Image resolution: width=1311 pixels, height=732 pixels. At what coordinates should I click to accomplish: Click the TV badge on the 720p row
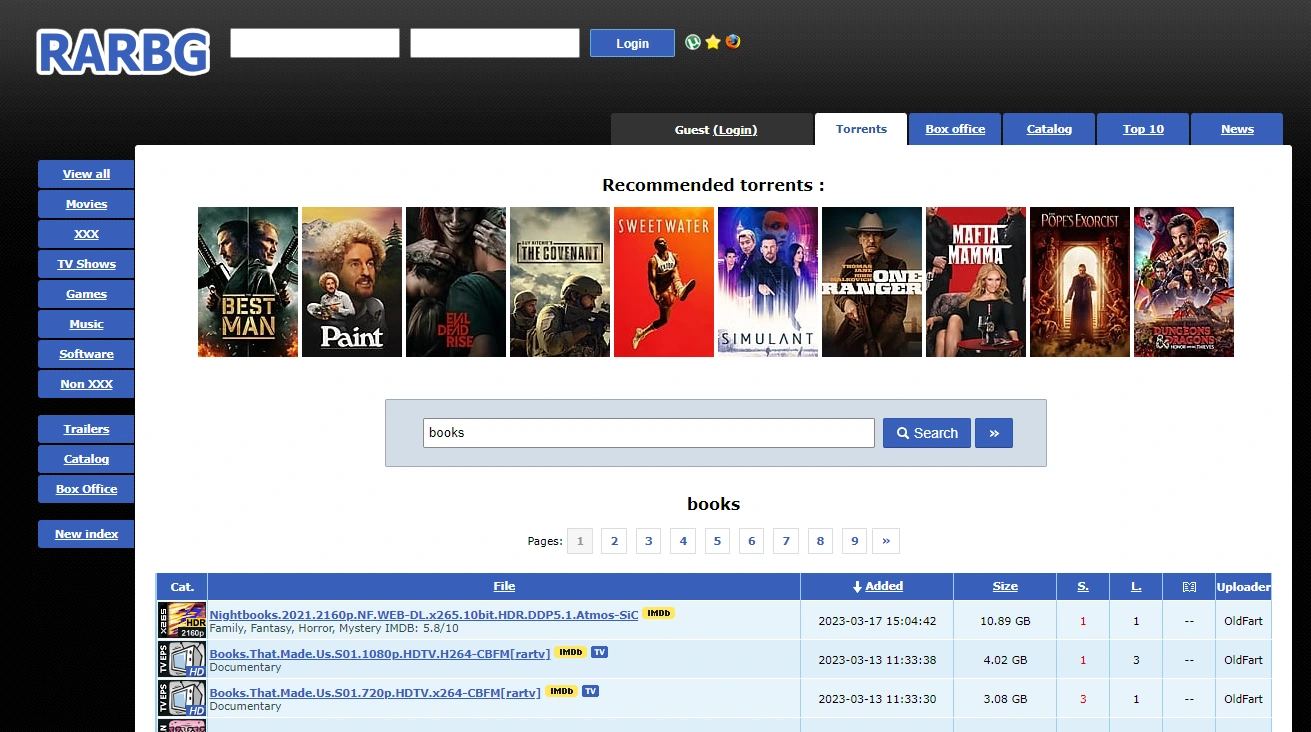(590, 691)
